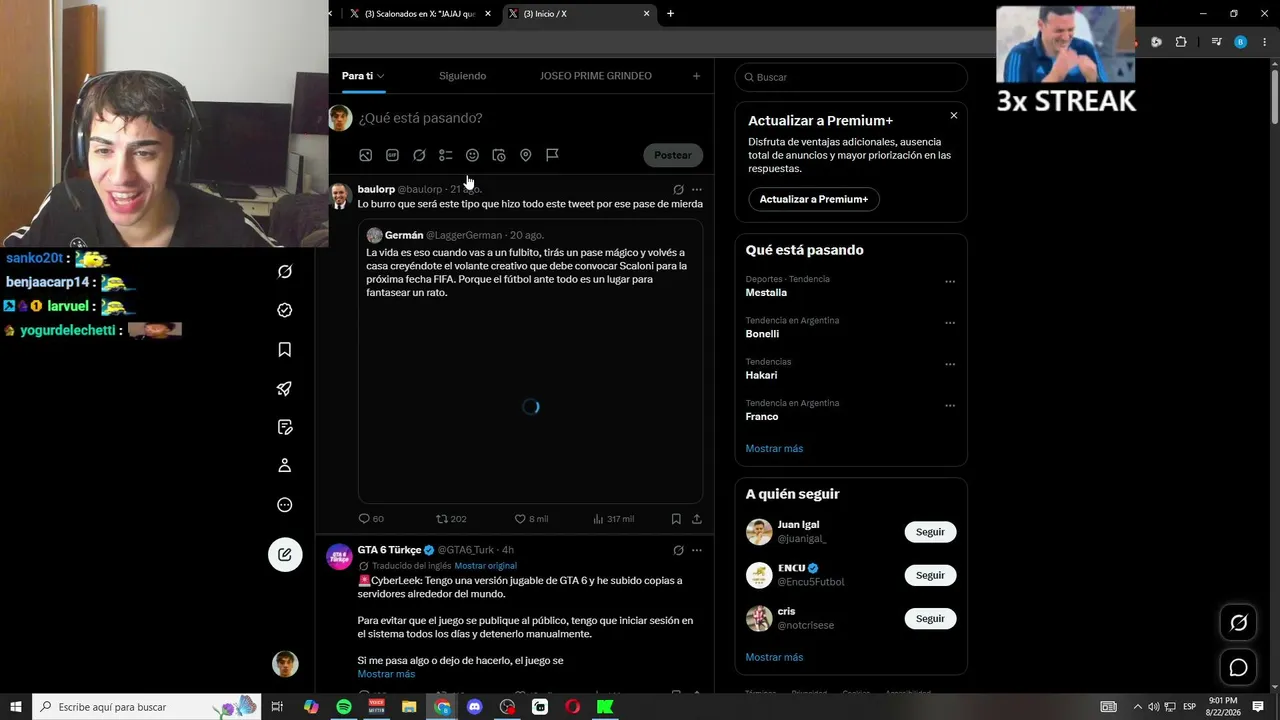Viewport: 1280px width, 720px height.
Task: Like the baulorp post
Action: tap(531, 519)
